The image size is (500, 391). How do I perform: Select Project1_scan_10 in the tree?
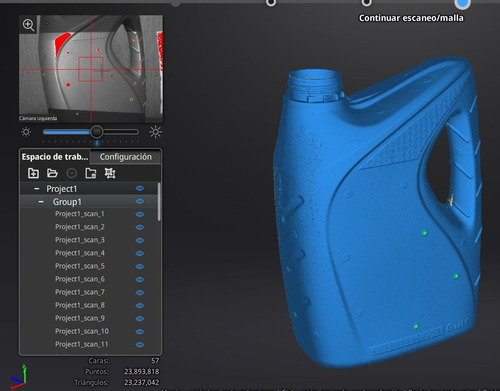(x=82, y=331)
